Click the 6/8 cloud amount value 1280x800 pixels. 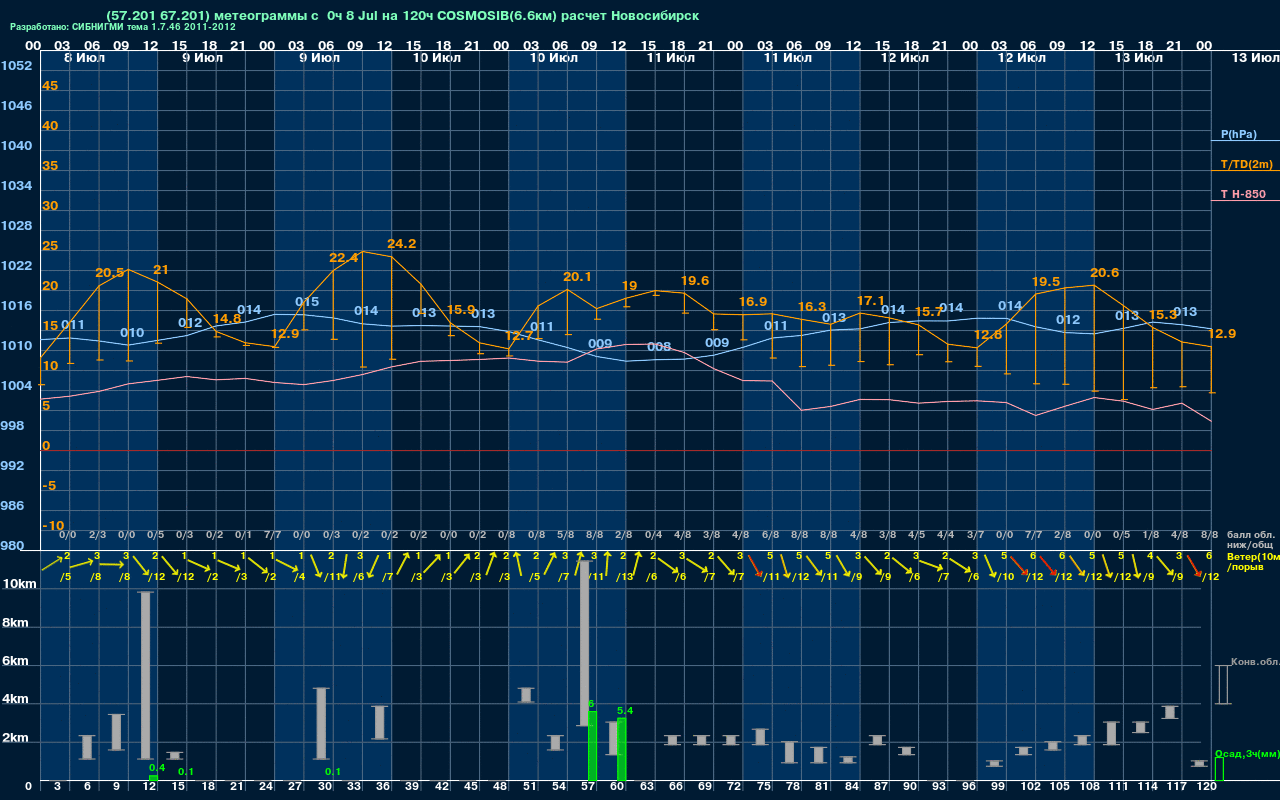point(770,535)
